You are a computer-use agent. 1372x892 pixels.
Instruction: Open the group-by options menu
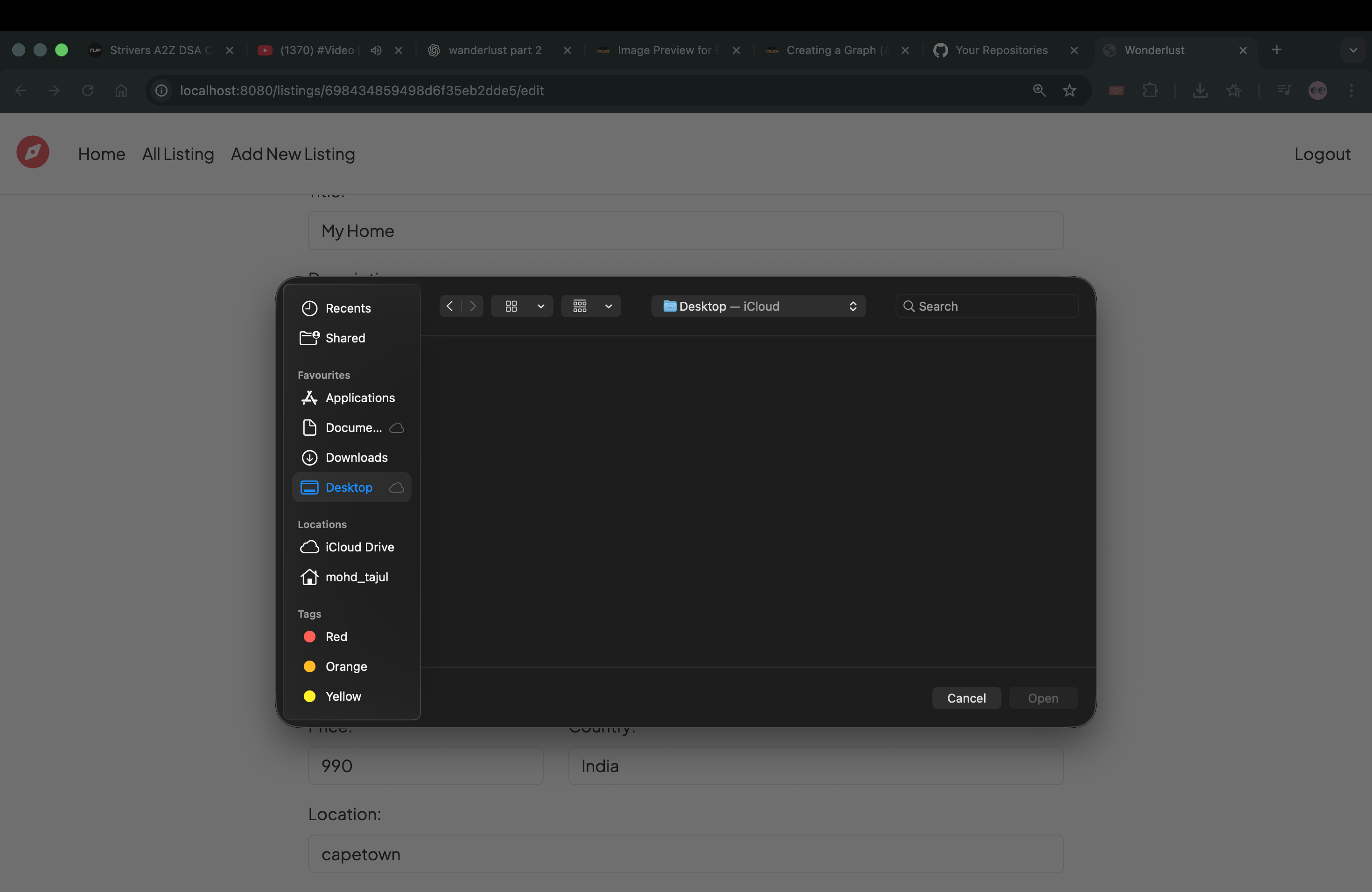591,306
